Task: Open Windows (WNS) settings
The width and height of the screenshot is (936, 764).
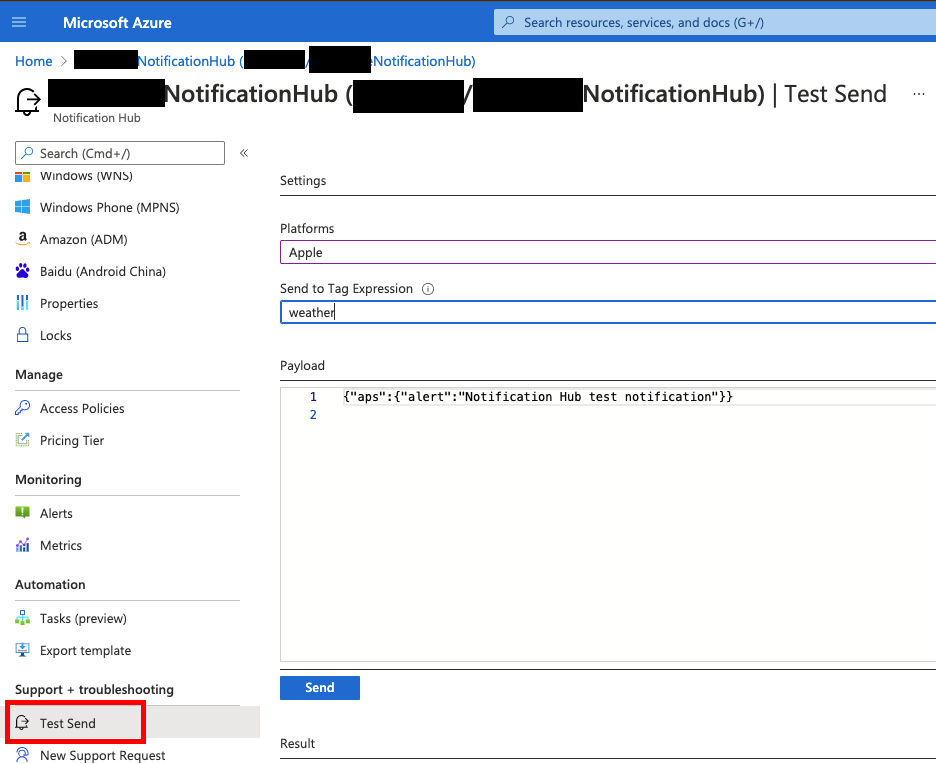Action: pyautogui.click(x=86, y=175)
